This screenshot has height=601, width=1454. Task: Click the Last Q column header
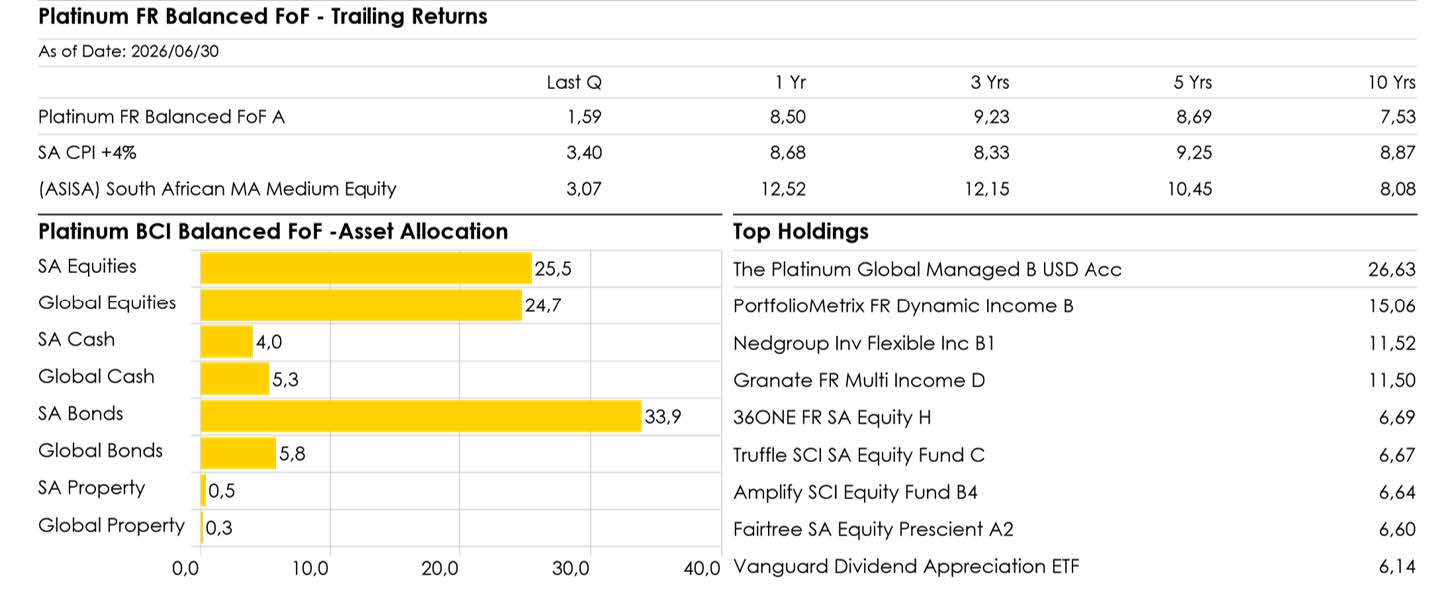click(x=574, y=83)
